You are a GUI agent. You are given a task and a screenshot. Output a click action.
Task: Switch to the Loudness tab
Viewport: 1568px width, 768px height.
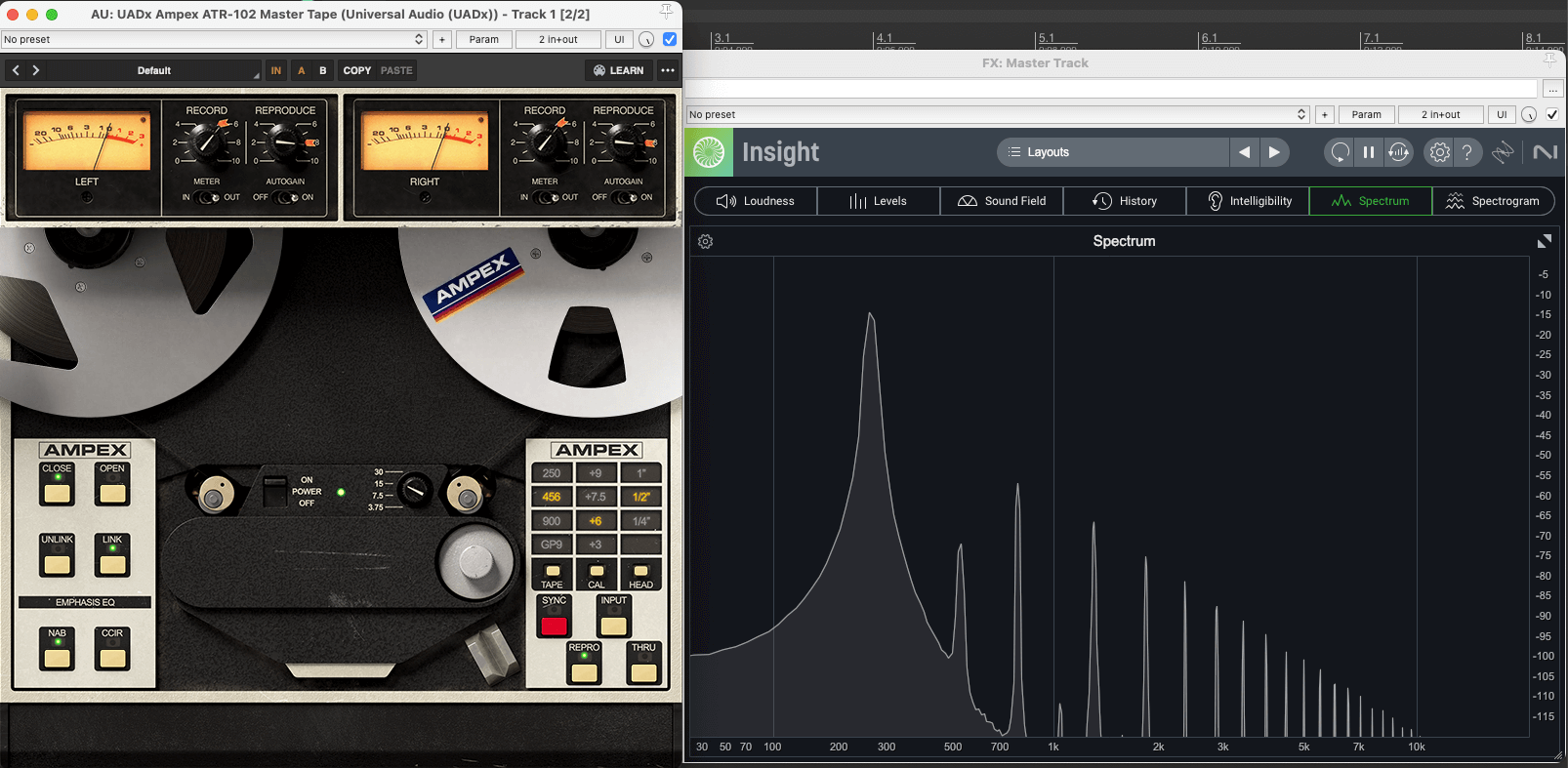tap(756, 201)
